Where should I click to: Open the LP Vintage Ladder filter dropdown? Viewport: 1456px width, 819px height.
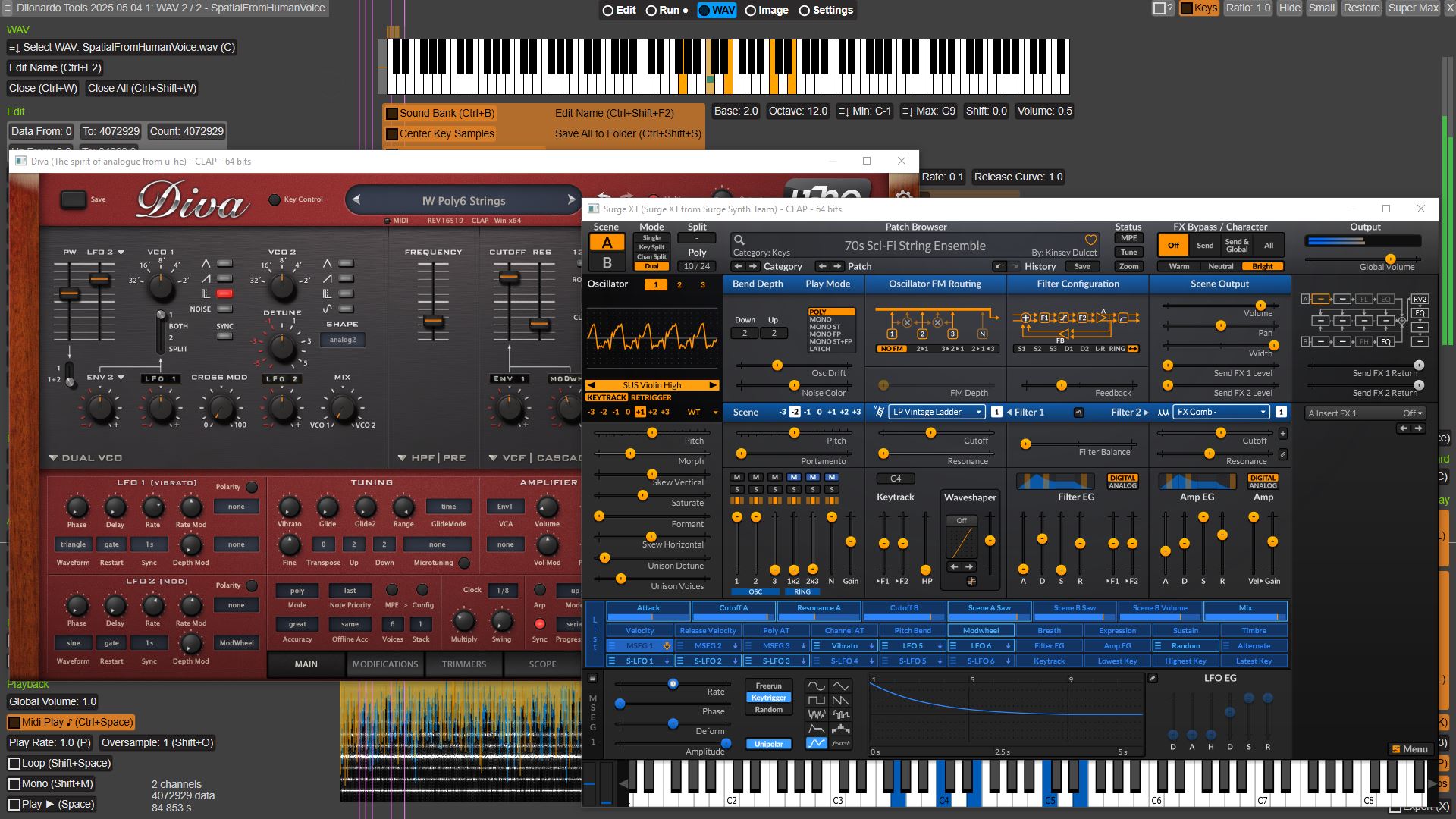point(937,412)
